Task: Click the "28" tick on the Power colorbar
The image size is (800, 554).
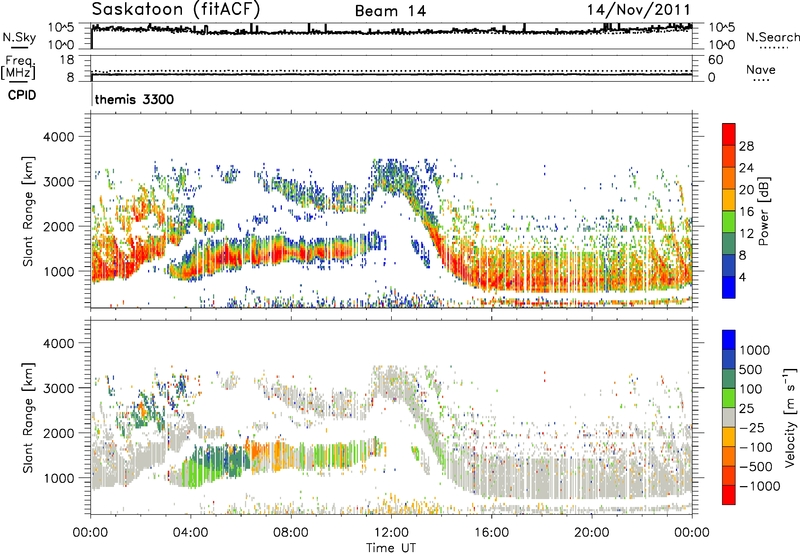Action: [x=746, y=146]
